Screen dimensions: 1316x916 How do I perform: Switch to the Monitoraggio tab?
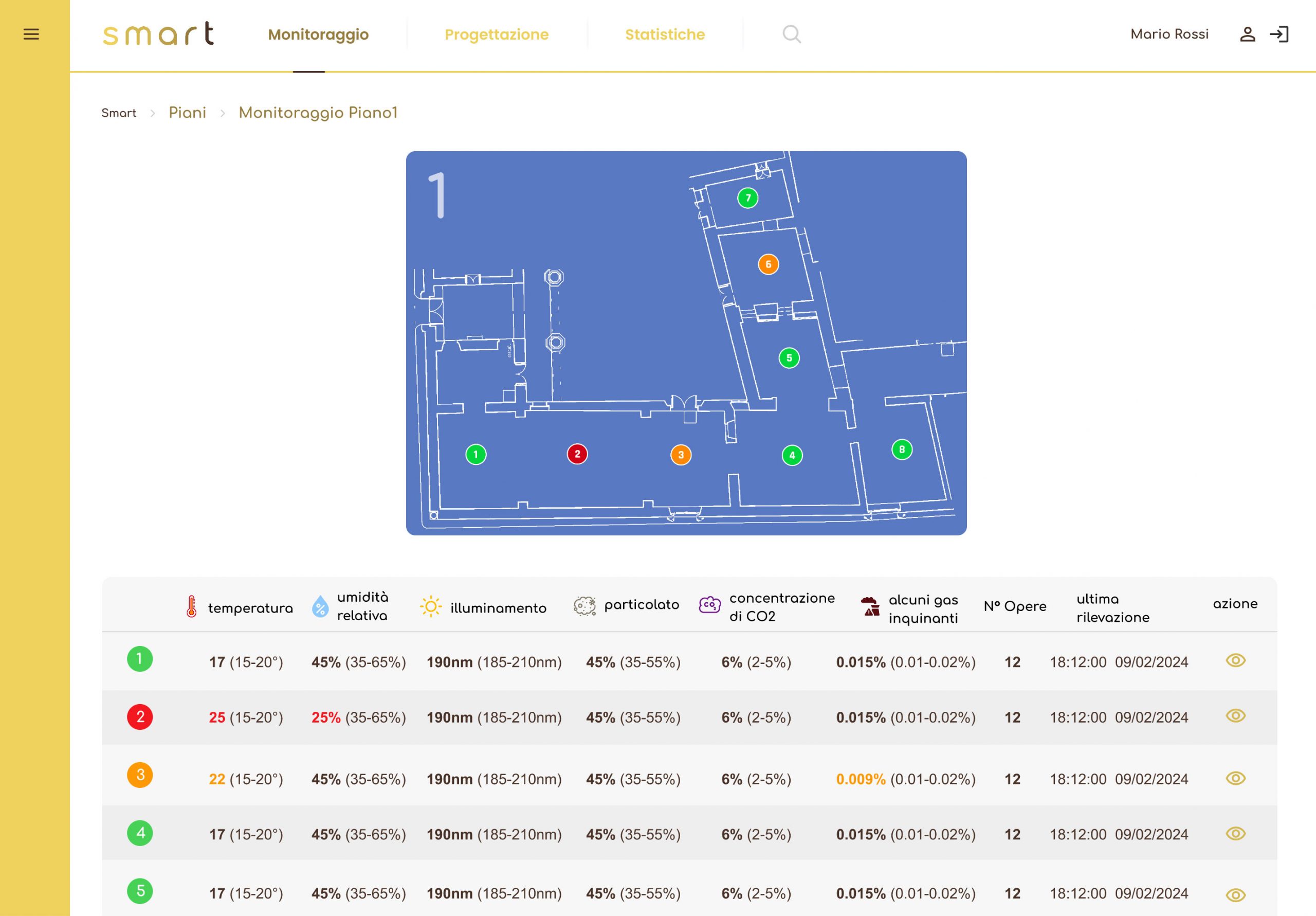(318, 34)
